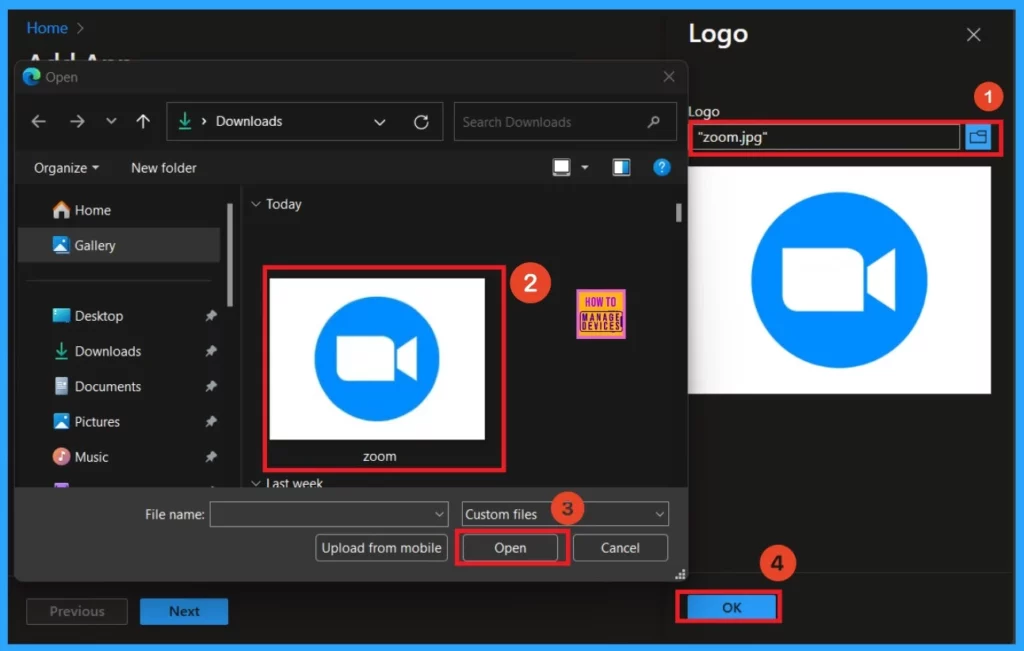This screenshot has height=651, width=1024.
Task: Toggle the preview pane
Action: pyautogui.click(x=621, y=167)
